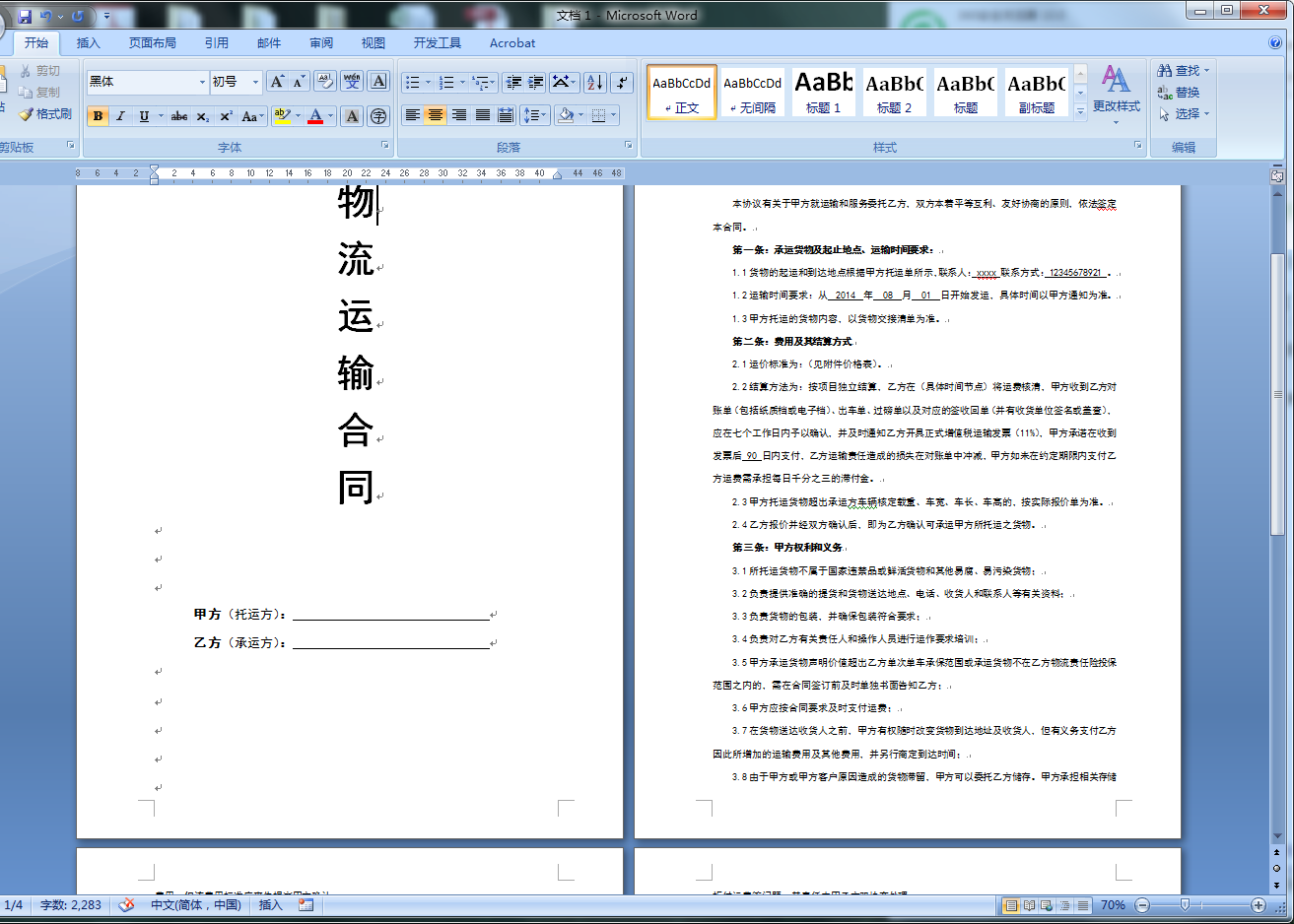Viewport: 1294px width, 924px height.
Task: Switch to the 邮件 ribbon tab
Action: [x=269, y=43]
